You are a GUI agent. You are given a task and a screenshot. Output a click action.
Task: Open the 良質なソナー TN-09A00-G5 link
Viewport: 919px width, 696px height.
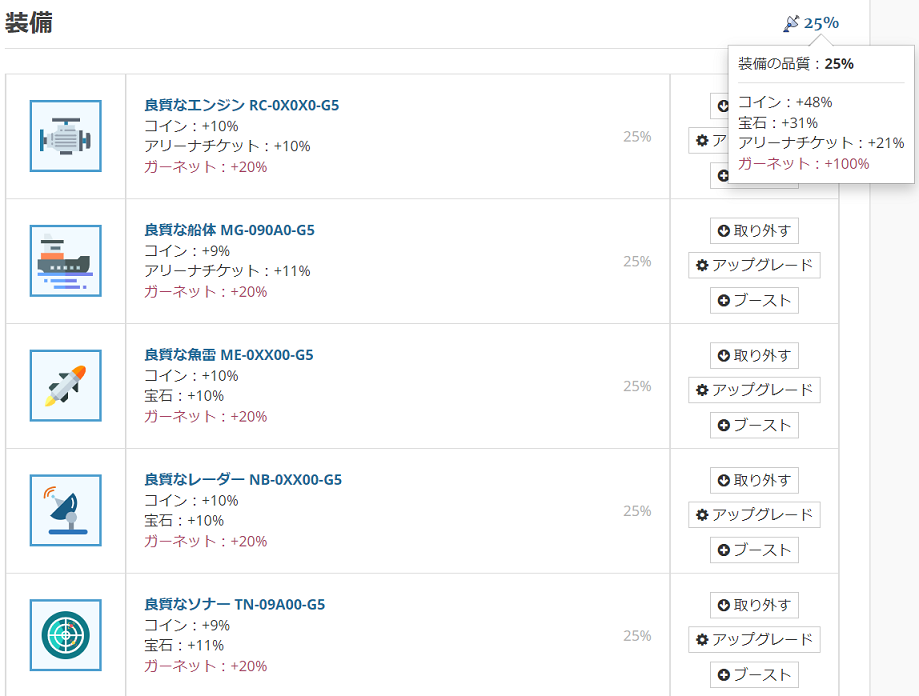point(234,604)
